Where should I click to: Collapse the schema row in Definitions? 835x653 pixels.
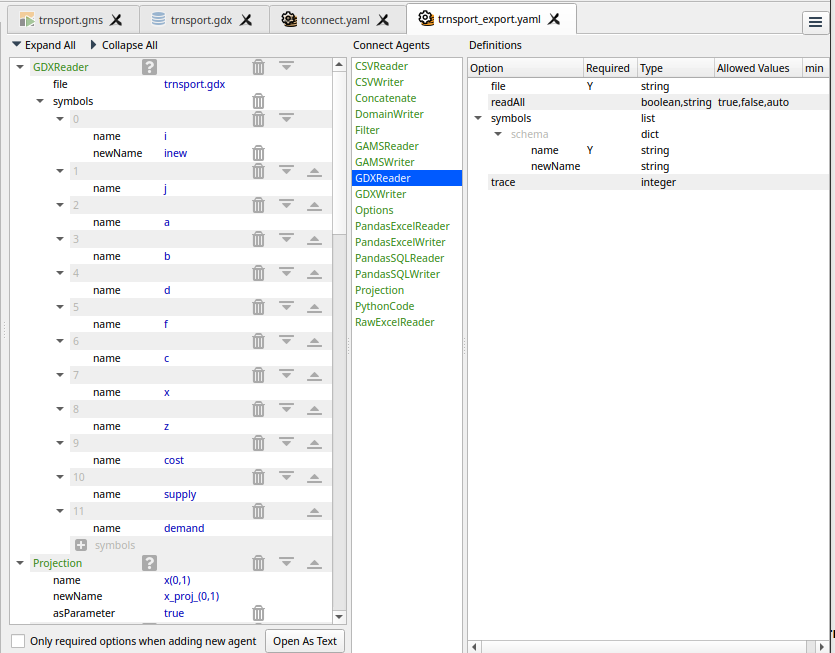(x=498, y=134)
